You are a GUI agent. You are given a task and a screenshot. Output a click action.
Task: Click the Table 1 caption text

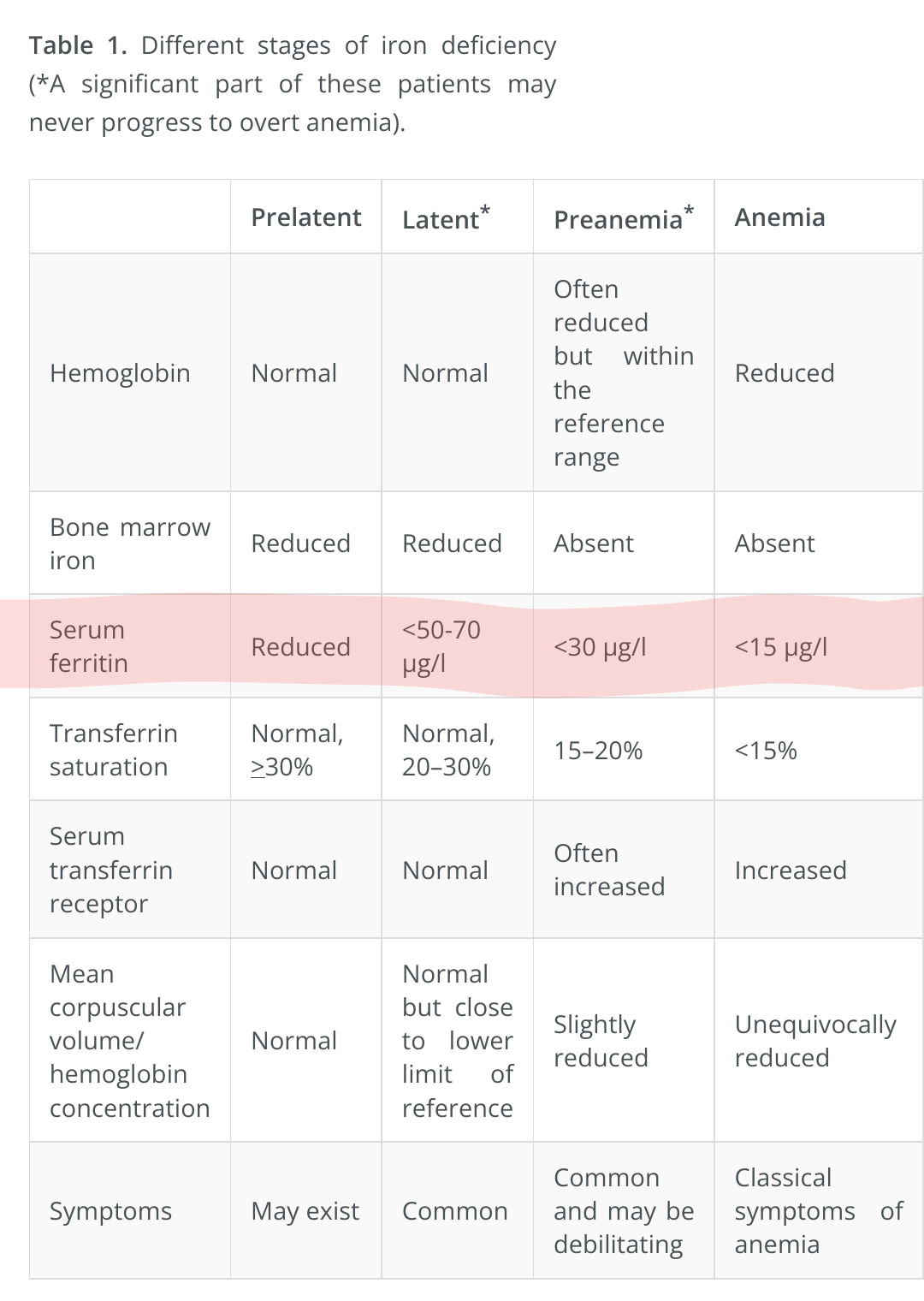pos(292,84)
